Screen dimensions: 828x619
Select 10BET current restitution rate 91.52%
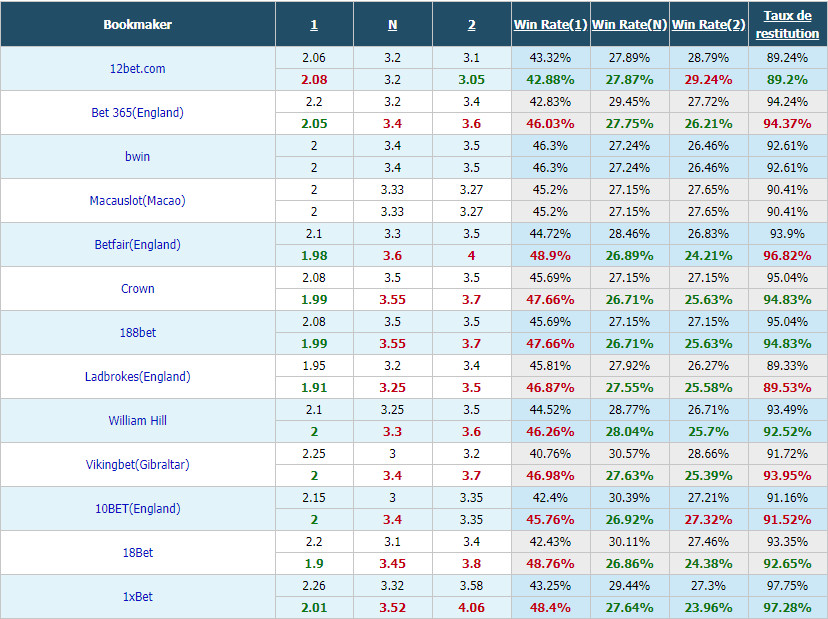point(787,520)
